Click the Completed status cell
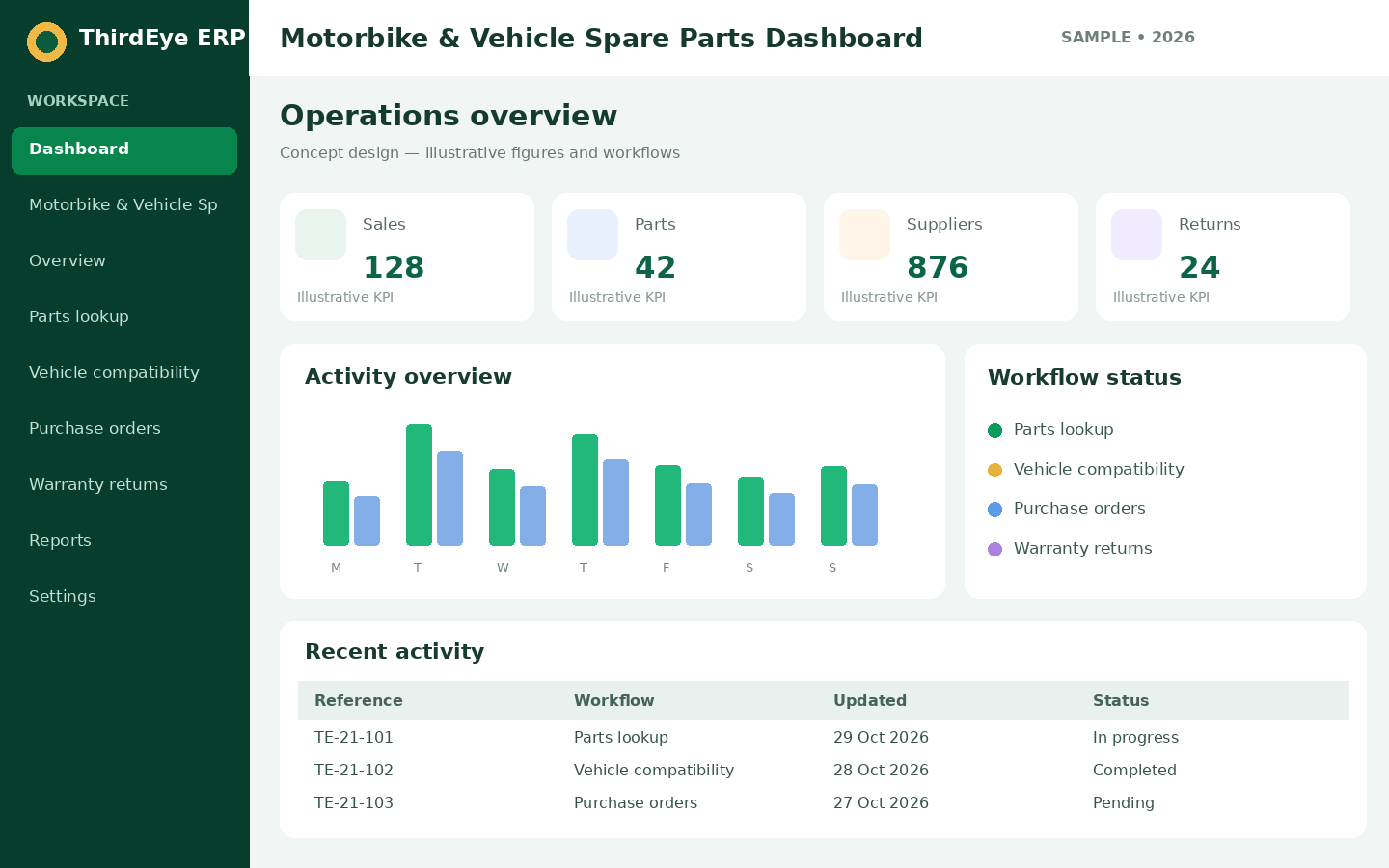 (x=1134, y=771)
